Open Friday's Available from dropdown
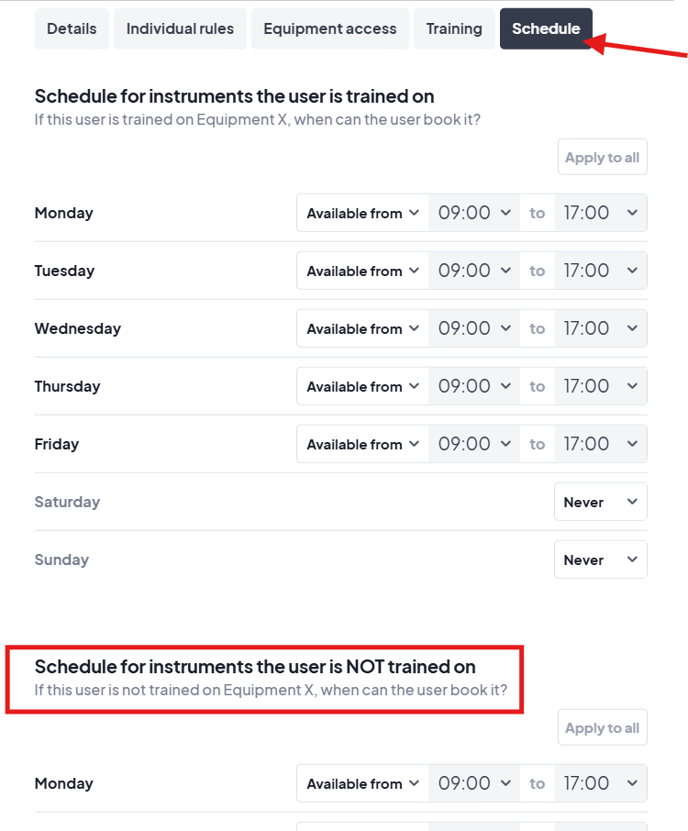The image size is (688, 831). pos(362,445)
